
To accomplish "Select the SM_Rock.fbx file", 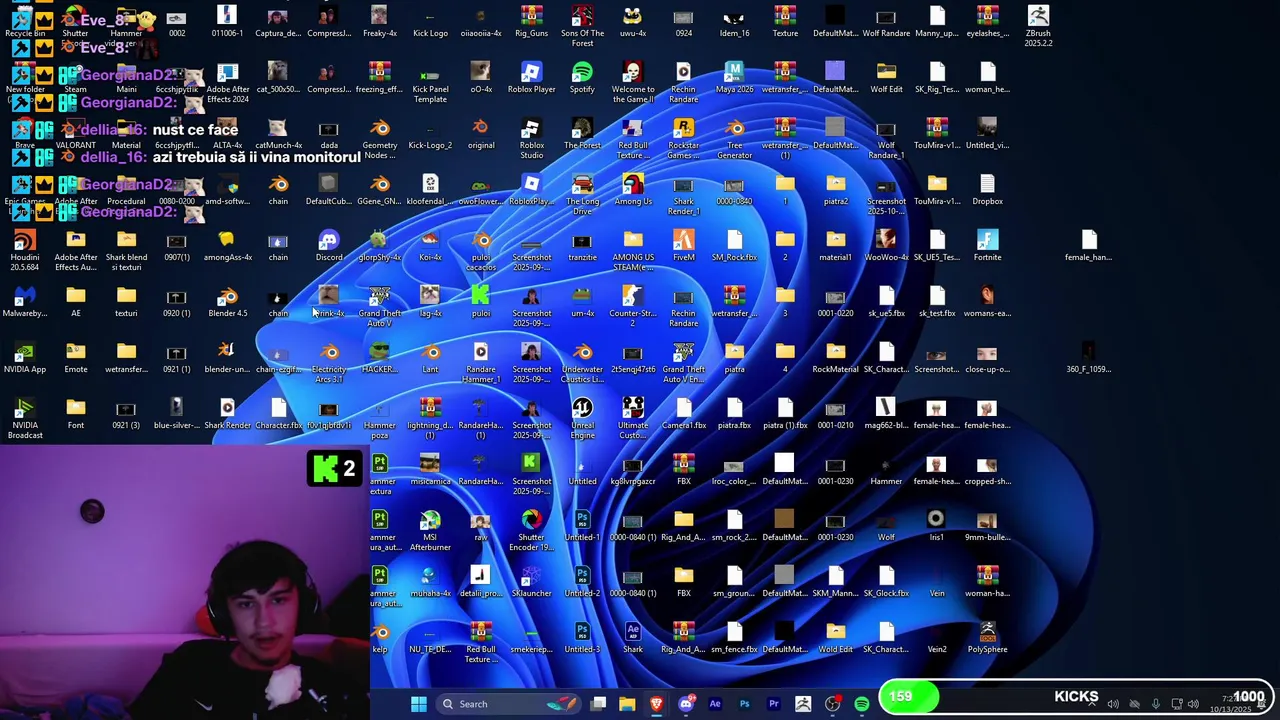I will pos(734,246).
